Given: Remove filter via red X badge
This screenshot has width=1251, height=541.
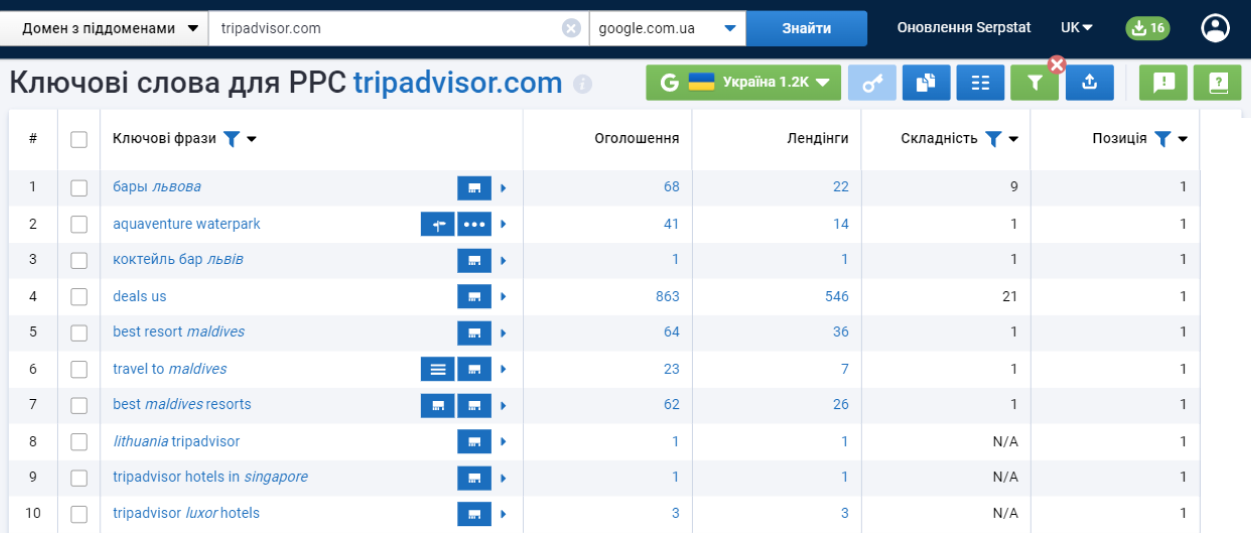Looking at the screenshot, I should [1057, 65].
